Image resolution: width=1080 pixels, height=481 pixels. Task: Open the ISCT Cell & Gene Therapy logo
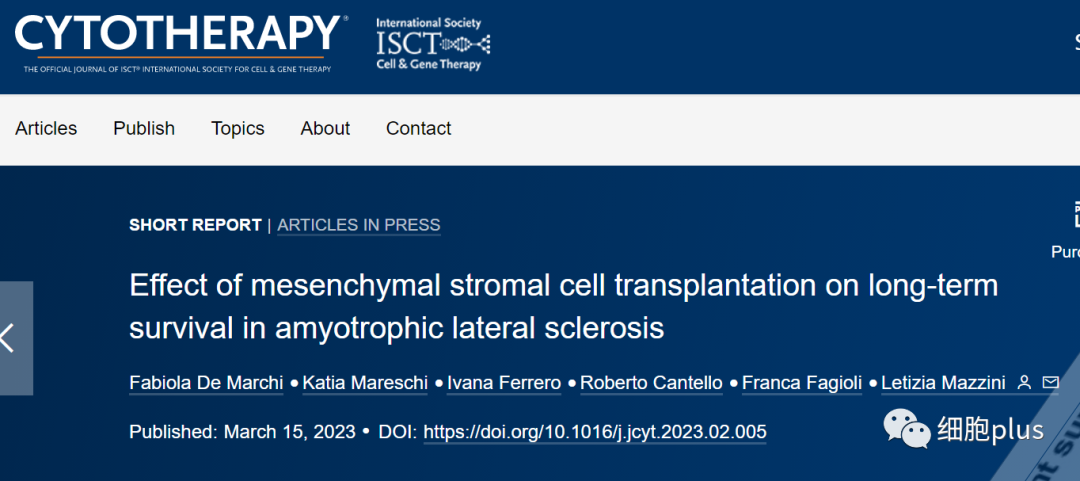click(x=433, y=45)
